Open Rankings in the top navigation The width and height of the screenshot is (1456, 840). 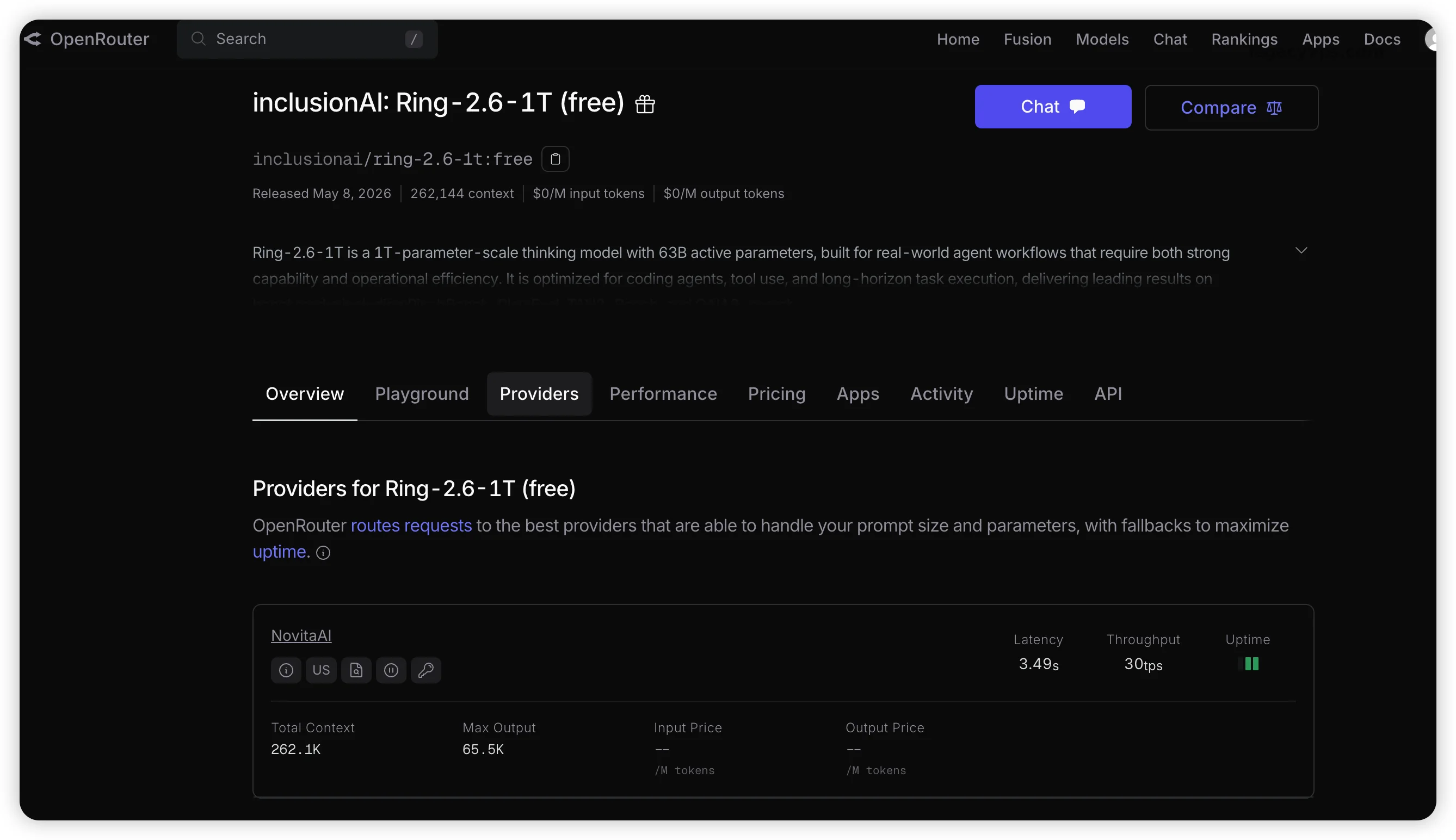[1244, 39]
